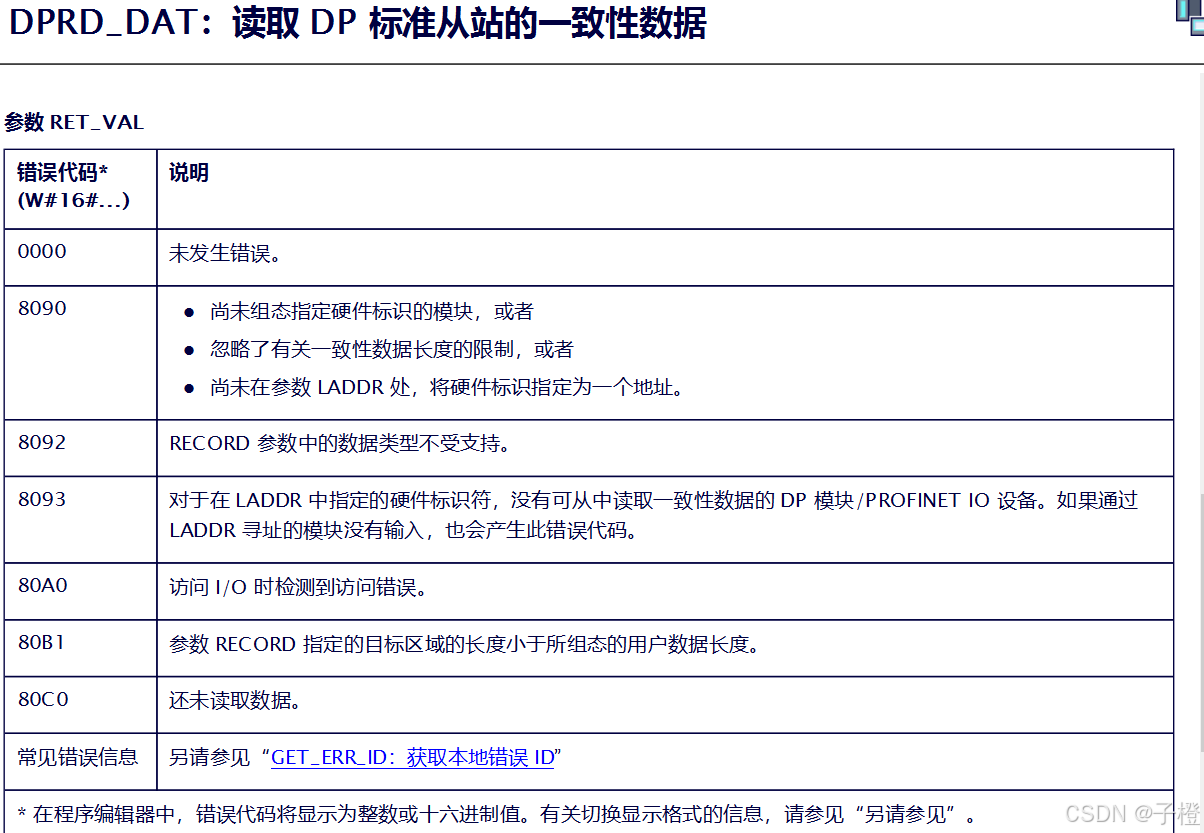Screen dimensions: 1204x833
Task: Select error code 8093 cell
Action: coord(42,499)
